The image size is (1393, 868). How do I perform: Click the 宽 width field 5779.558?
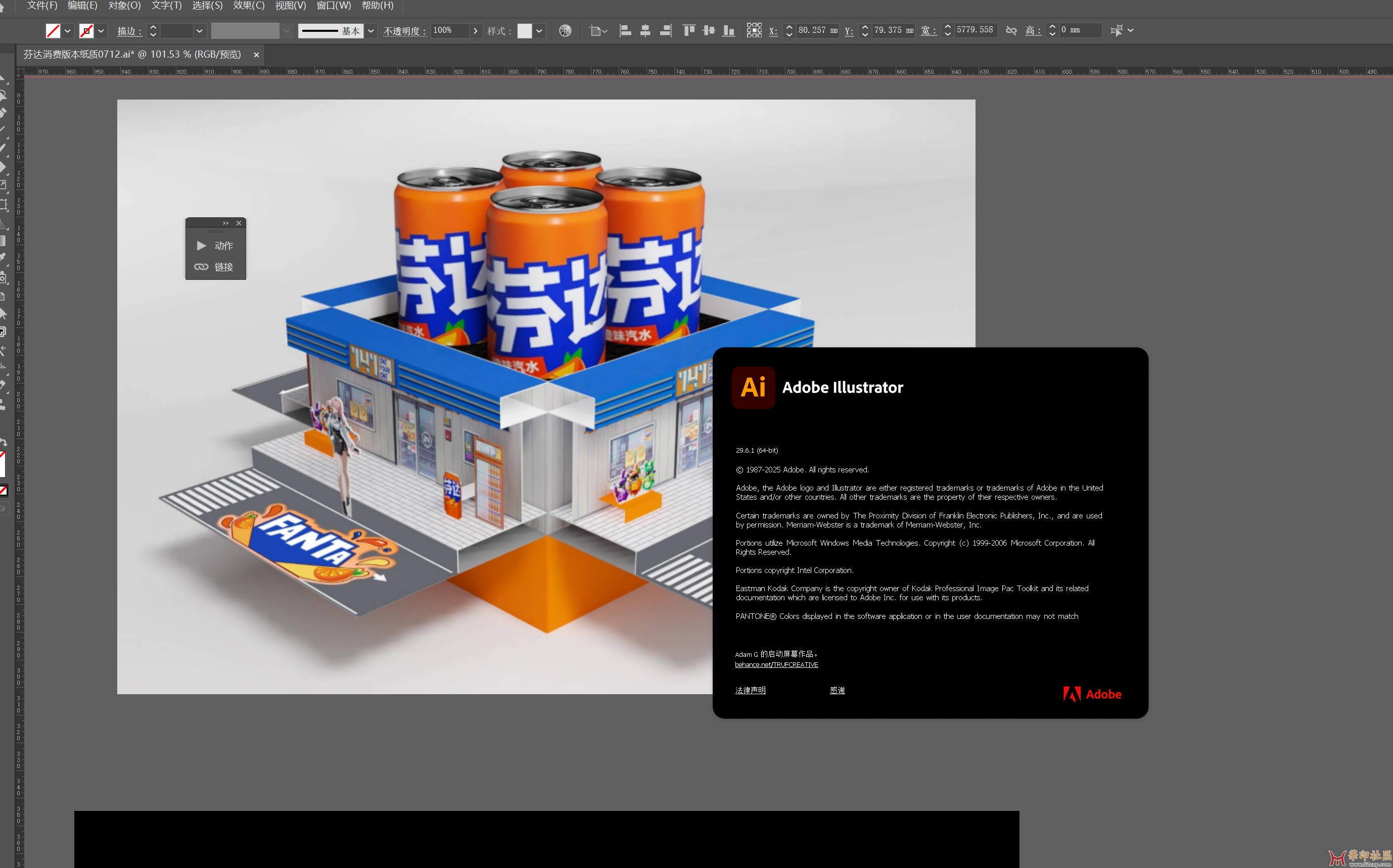(x=976, y=30)
